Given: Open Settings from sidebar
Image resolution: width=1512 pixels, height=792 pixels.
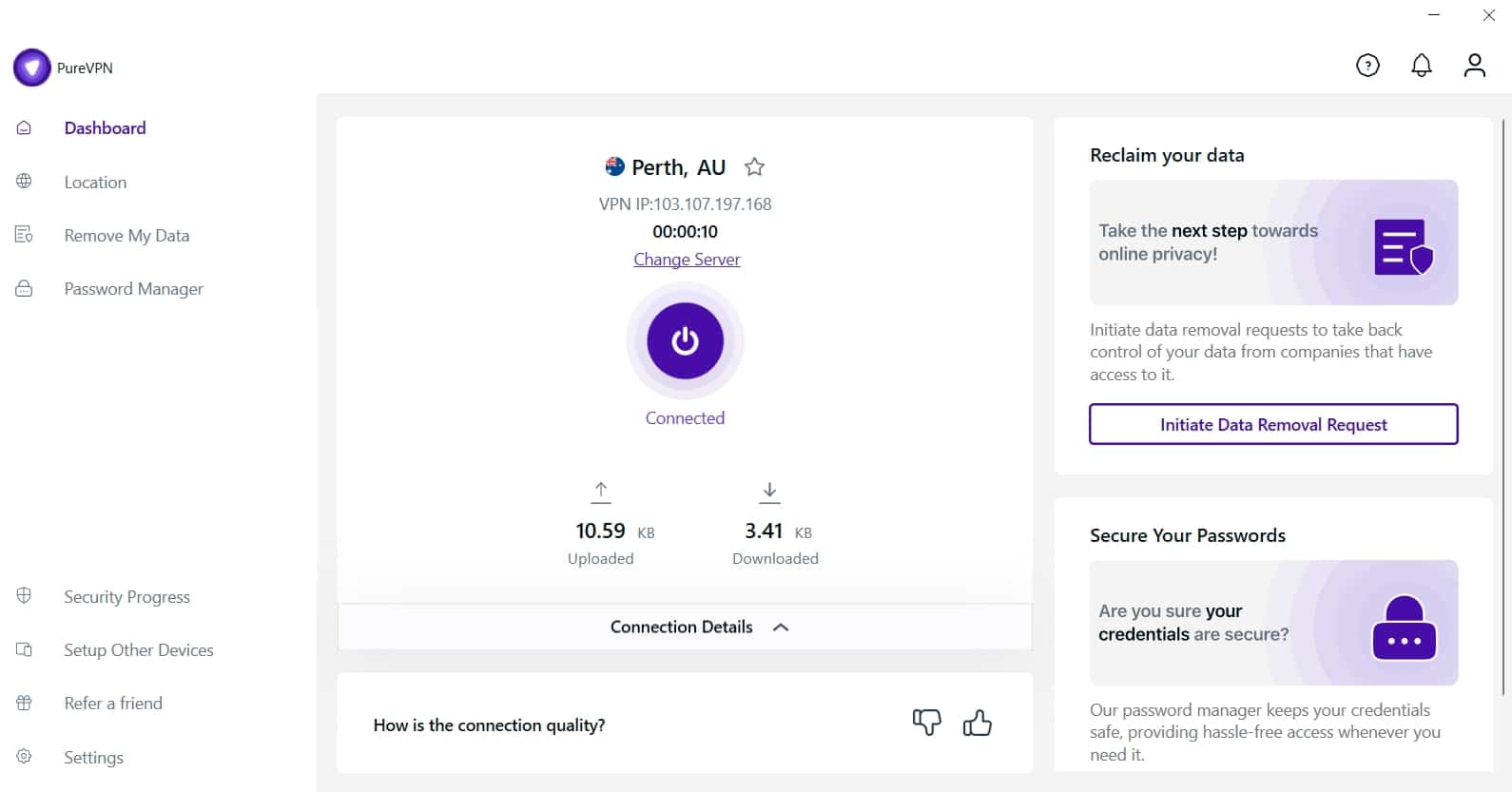Looking at the screenshot, I should coord(93,758).
